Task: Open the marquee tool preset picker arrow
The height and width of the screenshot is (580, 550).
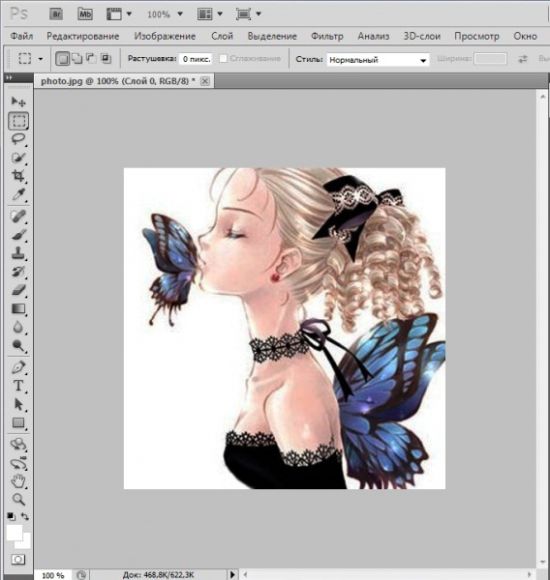Action: 40,59
